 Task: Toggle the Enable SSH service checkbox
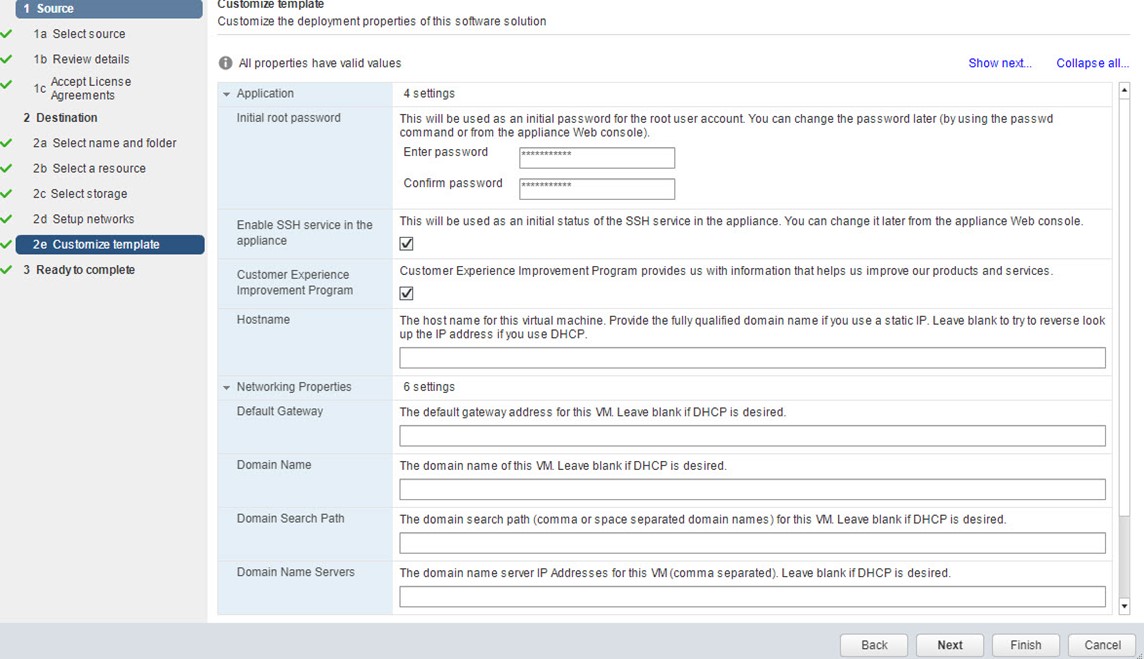coord(406,243)
